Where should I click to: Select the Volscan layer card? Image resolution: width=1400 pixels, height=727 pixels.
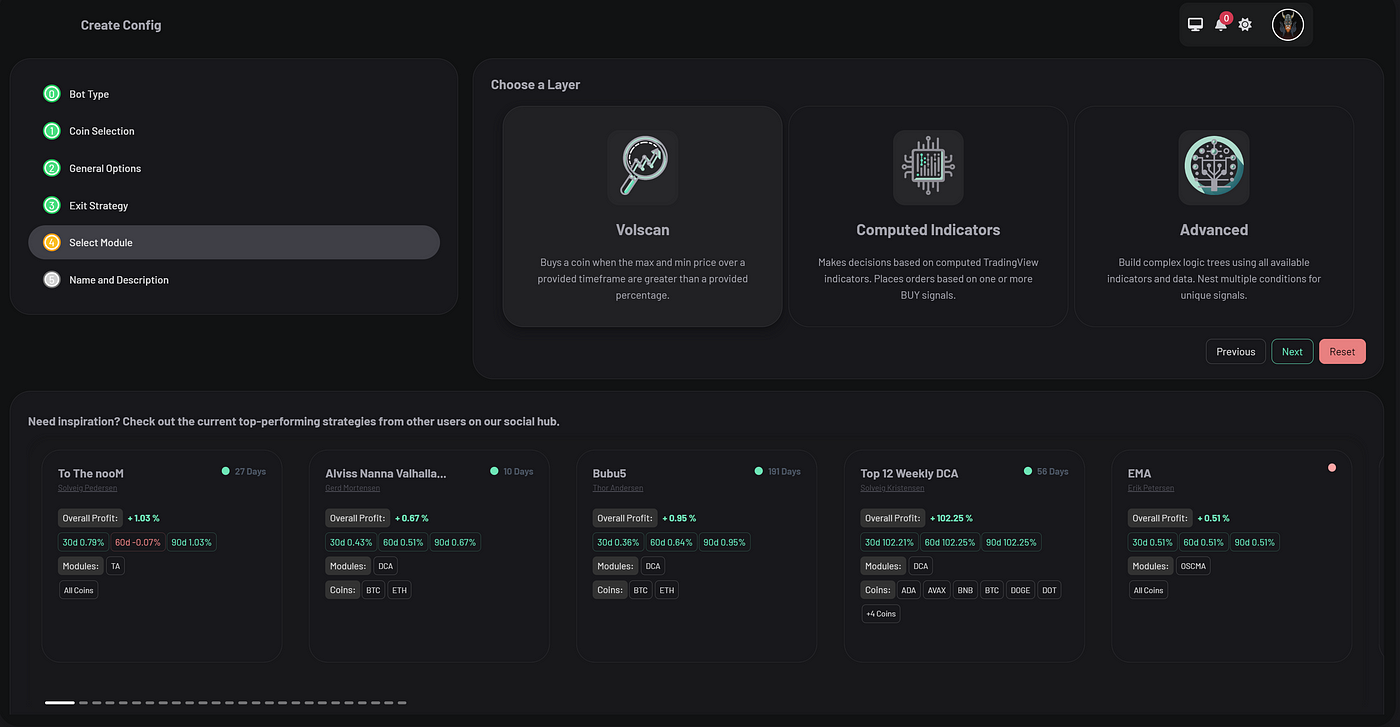642,217
